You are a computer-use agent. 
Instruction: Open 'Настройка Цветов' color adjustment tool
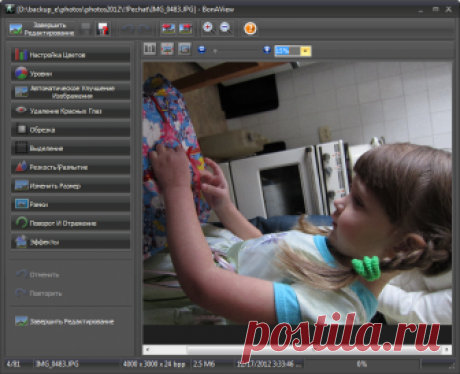71,55
